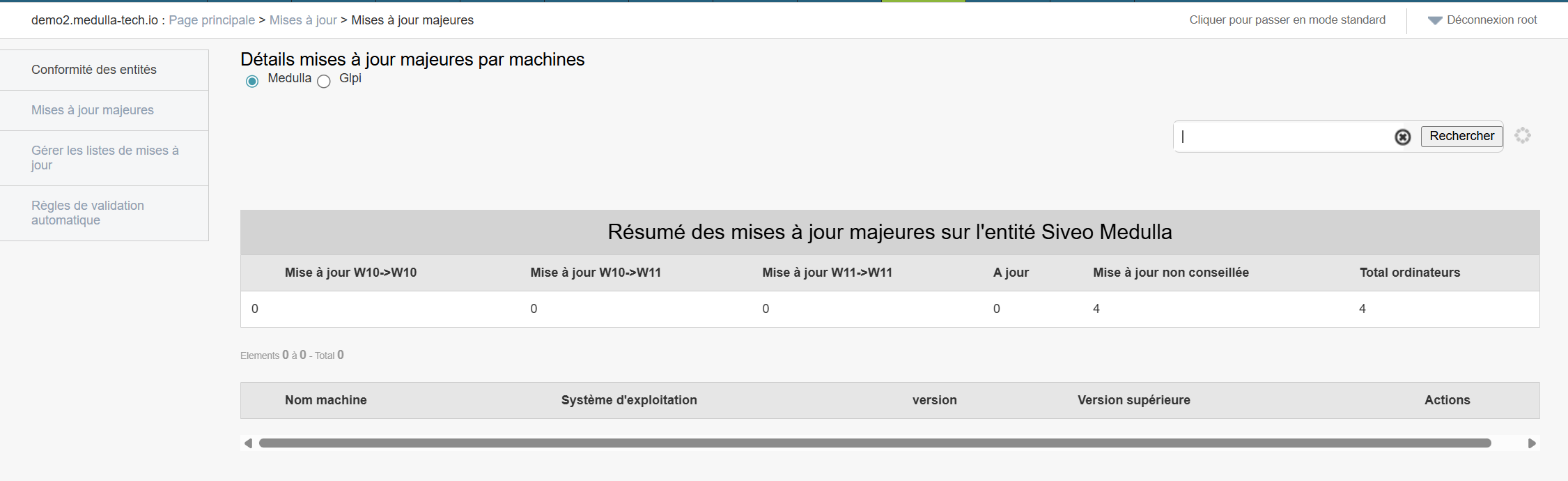Image resolution: width=1568 pixels, height=481 pixels.
Task: Click the left scroll arrow under the table
Action: [x=248, y=443]
